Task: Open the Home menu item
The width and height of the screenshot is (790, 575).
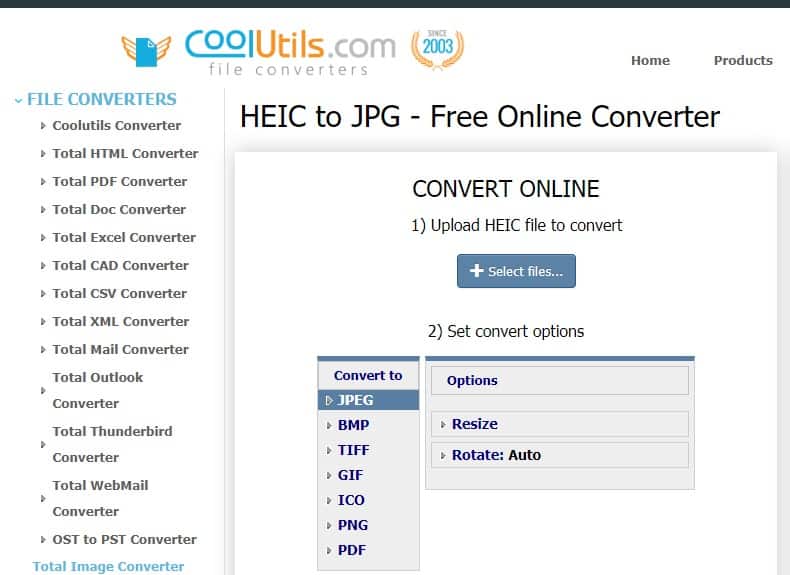Action: click(650, 60)
